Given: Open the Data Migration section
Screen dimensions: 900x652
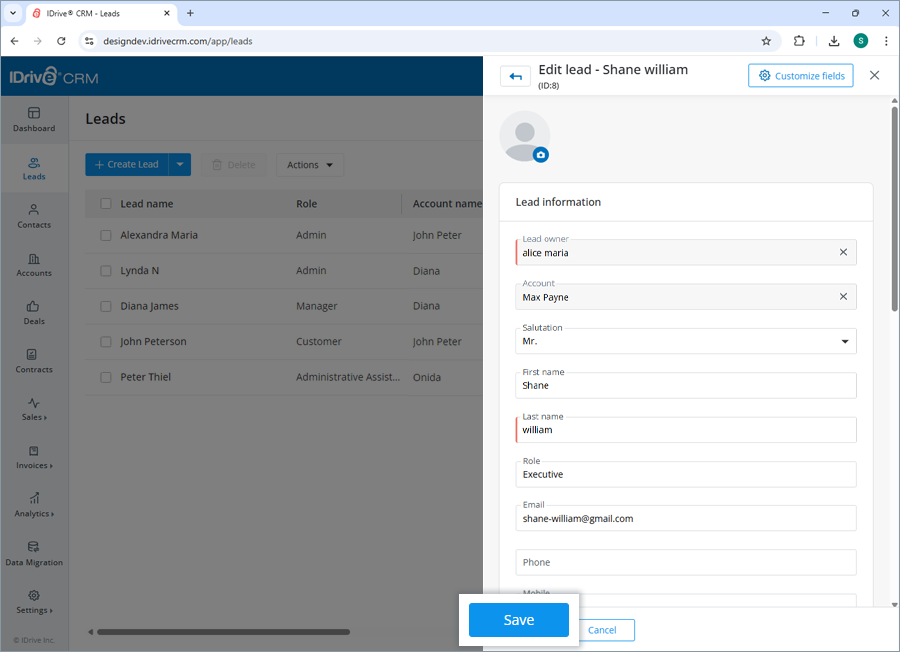Looking at the screenshot, I should (x=33, y=555).
